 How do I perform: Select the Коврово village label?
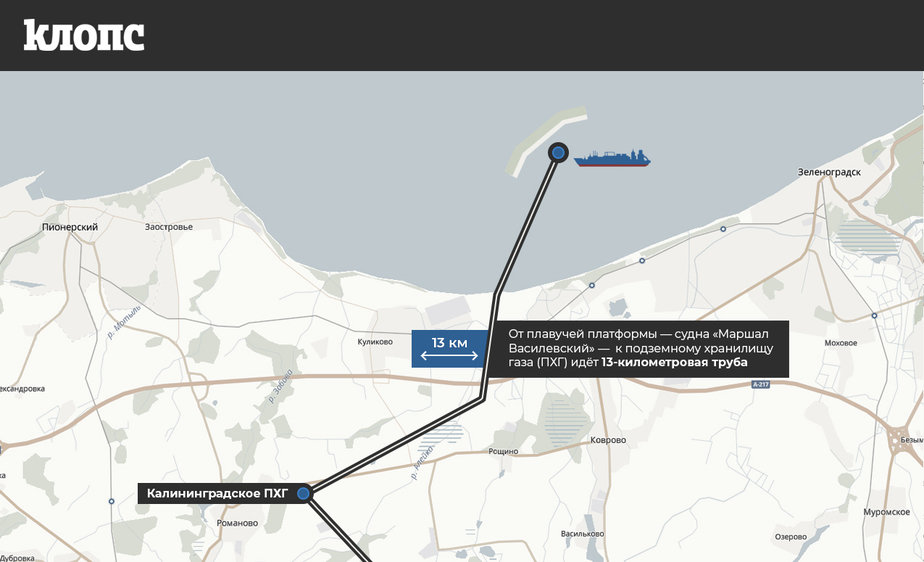pyautogui.click(x=608, y=440)
